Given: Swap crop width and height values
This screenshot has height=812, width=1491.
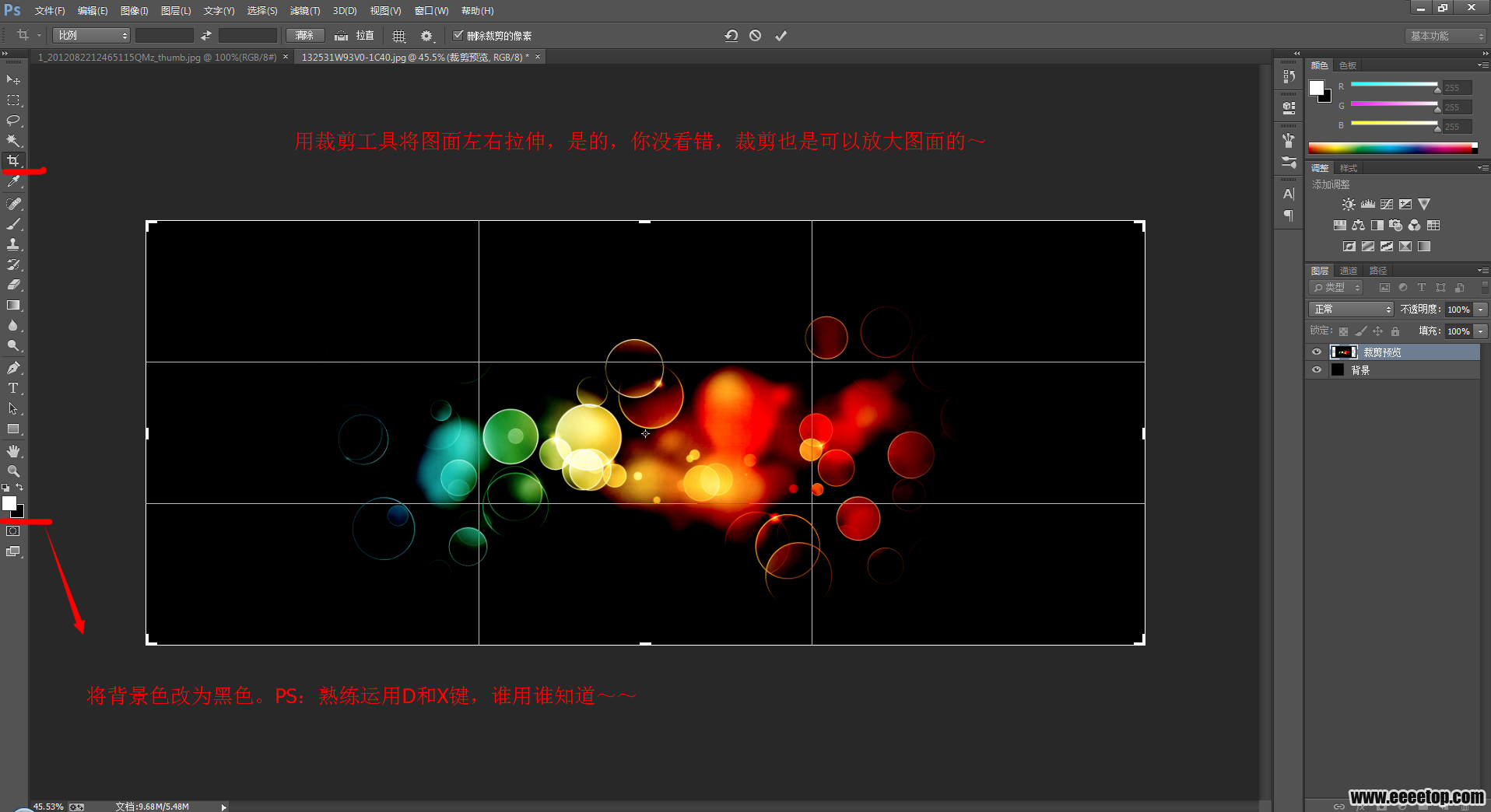Looking at the screenshot, I should [206, 36].
